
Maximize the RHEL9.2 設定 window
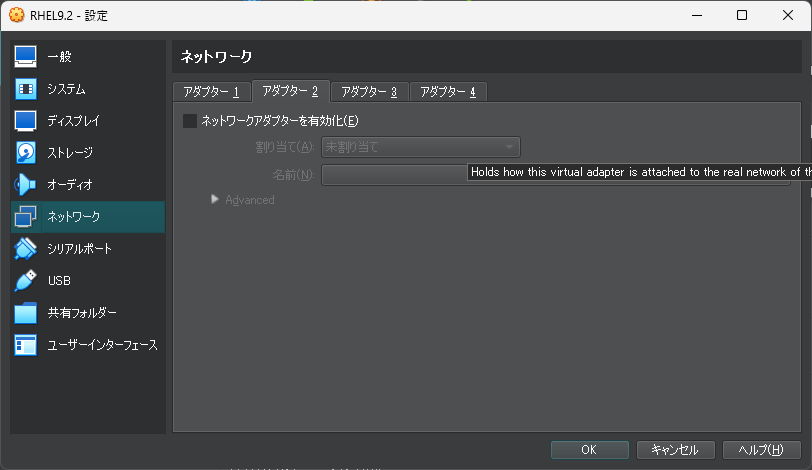coord(742,15)
